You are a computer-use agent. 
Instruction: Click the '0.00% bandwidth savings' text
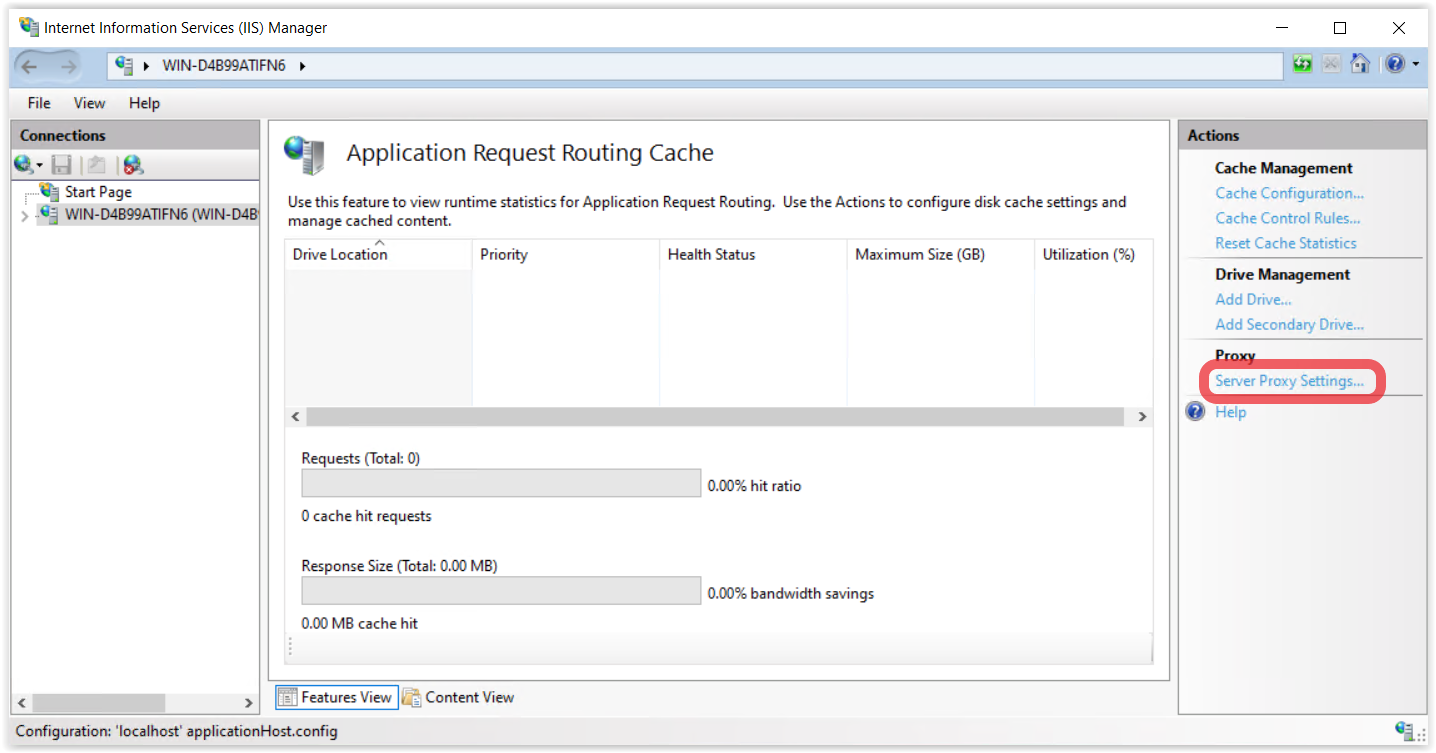click(x=791, y=593)
